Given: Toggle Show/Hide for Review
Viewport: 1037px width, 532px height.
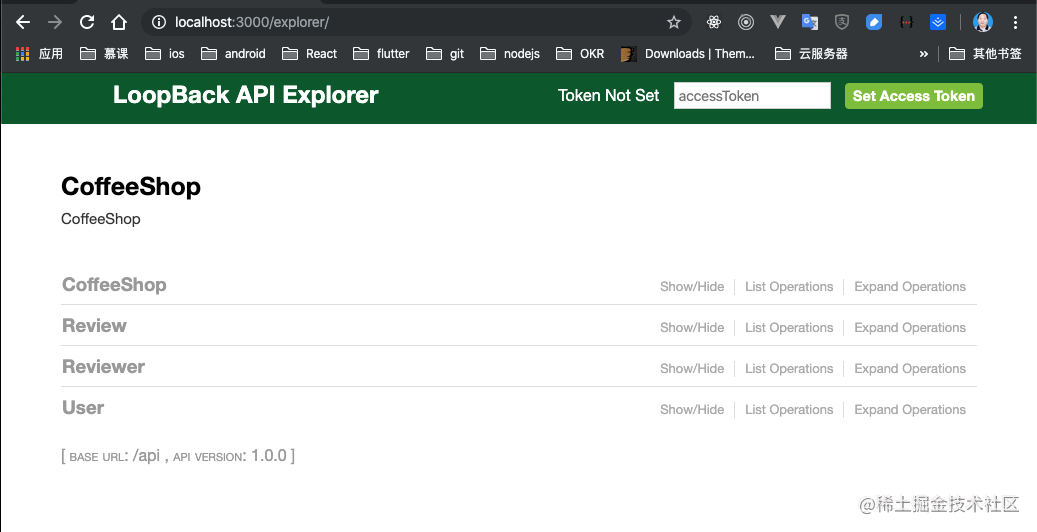Looking at the screenshot, I should 692,328.
